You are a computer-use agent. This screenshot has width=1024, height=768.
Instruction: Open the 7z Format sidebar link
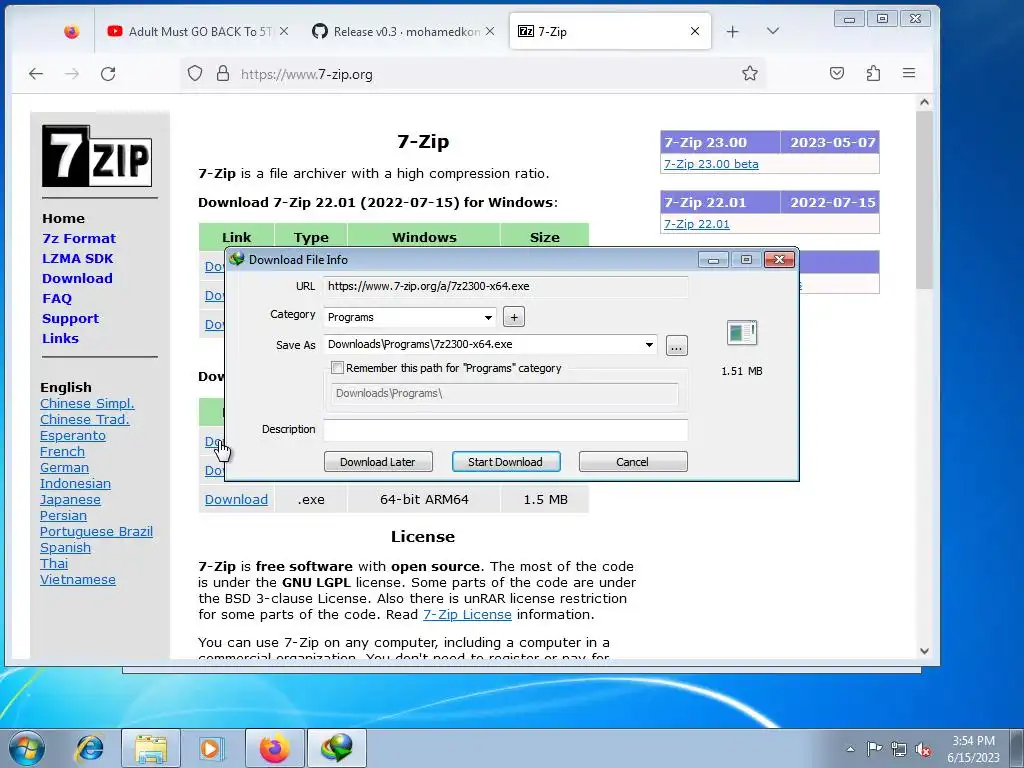pyautogui.click(x=79, y=238)
